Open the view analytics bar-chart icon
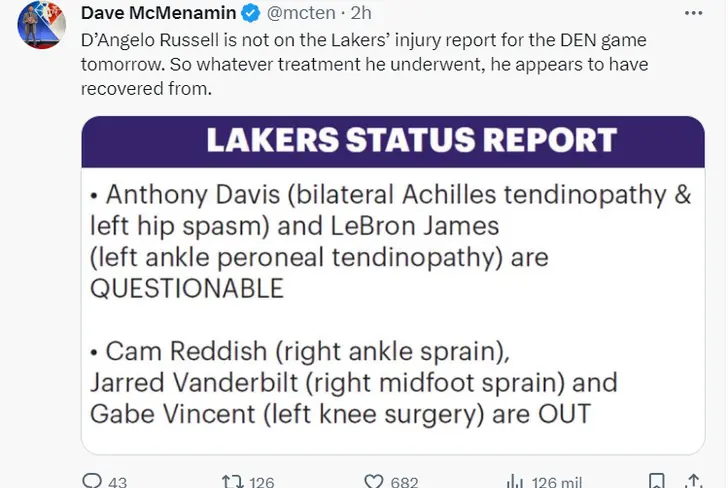This screenshot has height=488, width=728. click(x=515, y=481)
